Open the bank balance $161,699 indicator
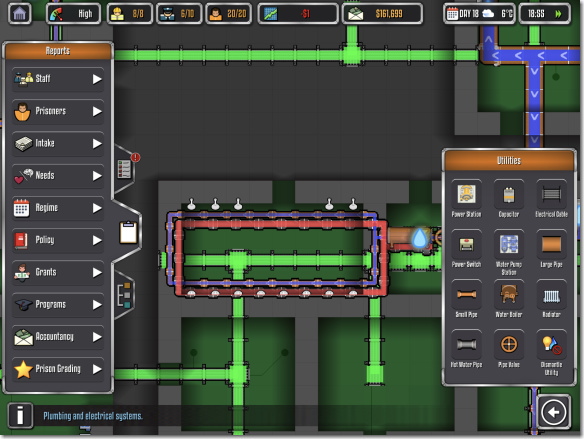 point(382,14)
